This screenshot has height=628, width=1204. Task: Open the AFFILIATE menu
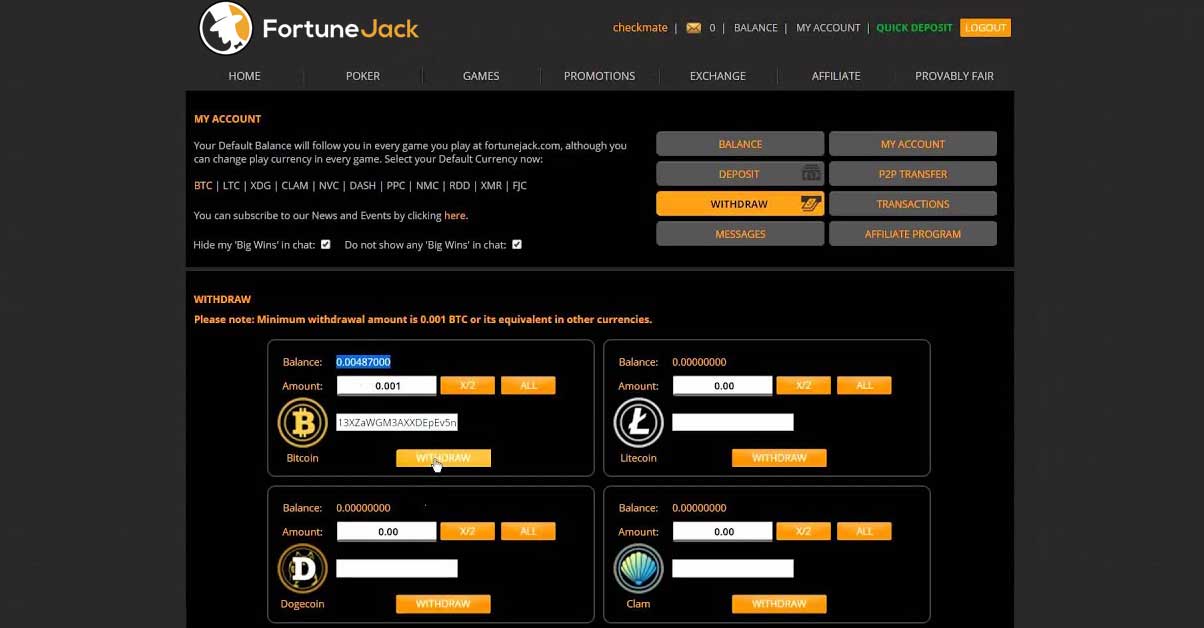(836, 76)
